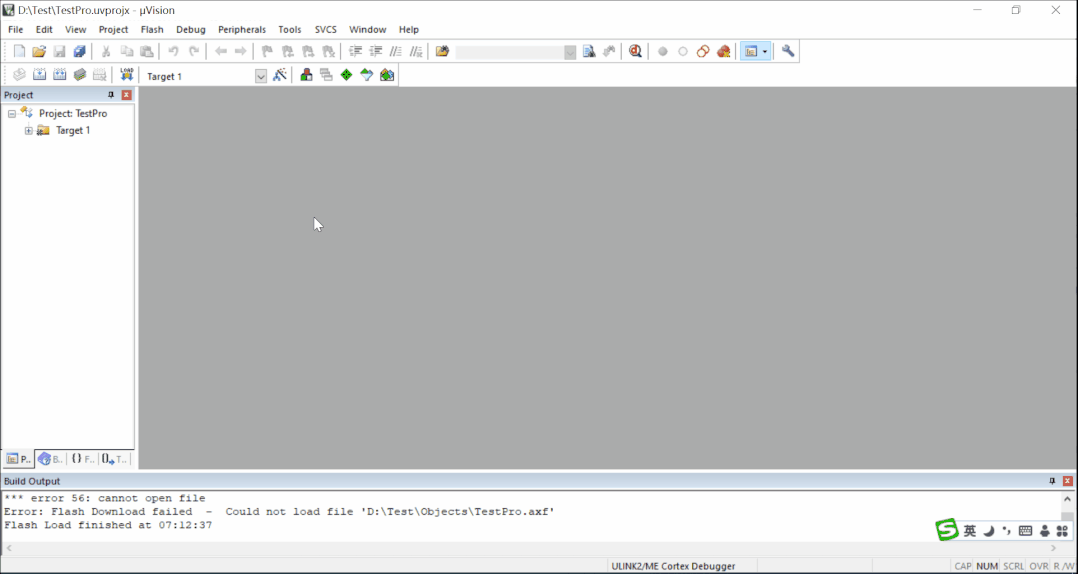This screenshot has width=1078, height=574.
Task: Collapse the Project: TestPro tree node
Action: [12, 113]
